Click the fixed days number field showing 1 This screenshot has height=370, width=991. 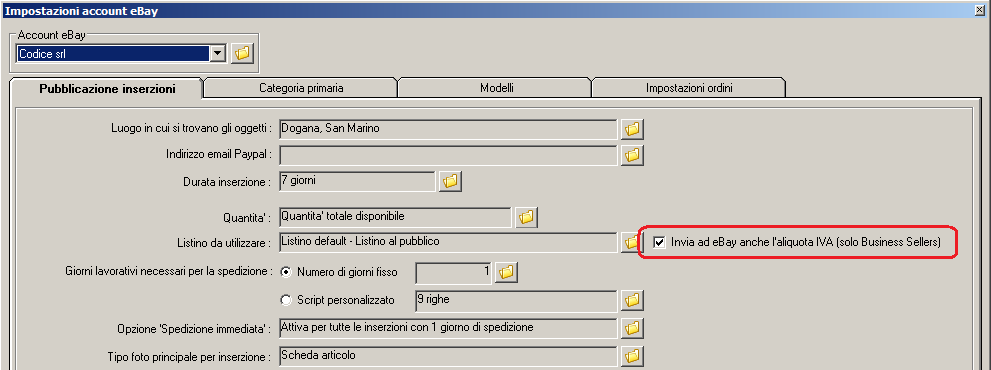tap(454, 273)
